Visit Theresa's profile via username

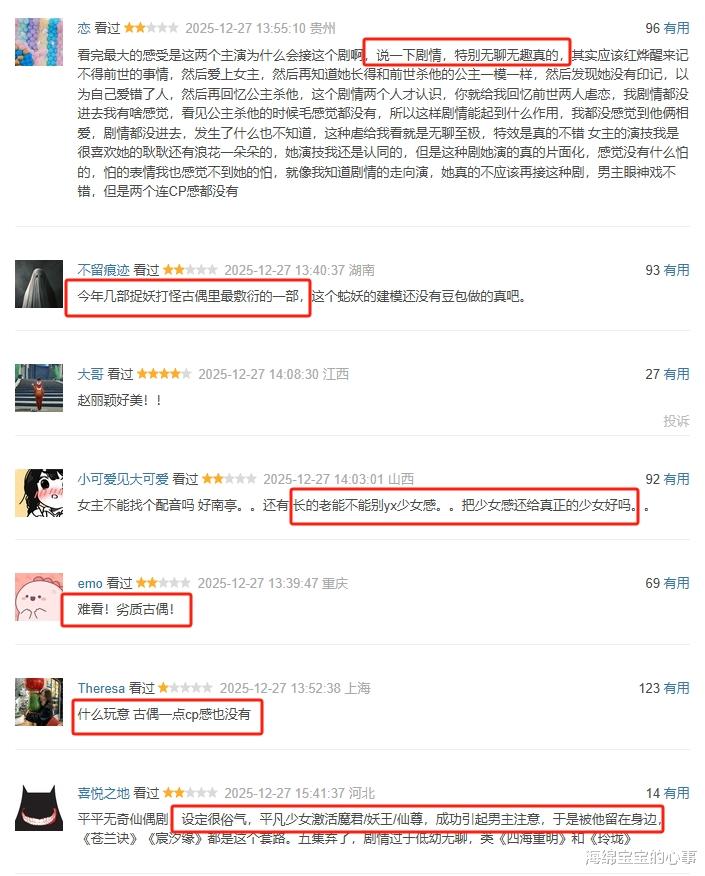click(x=101, y=688)
